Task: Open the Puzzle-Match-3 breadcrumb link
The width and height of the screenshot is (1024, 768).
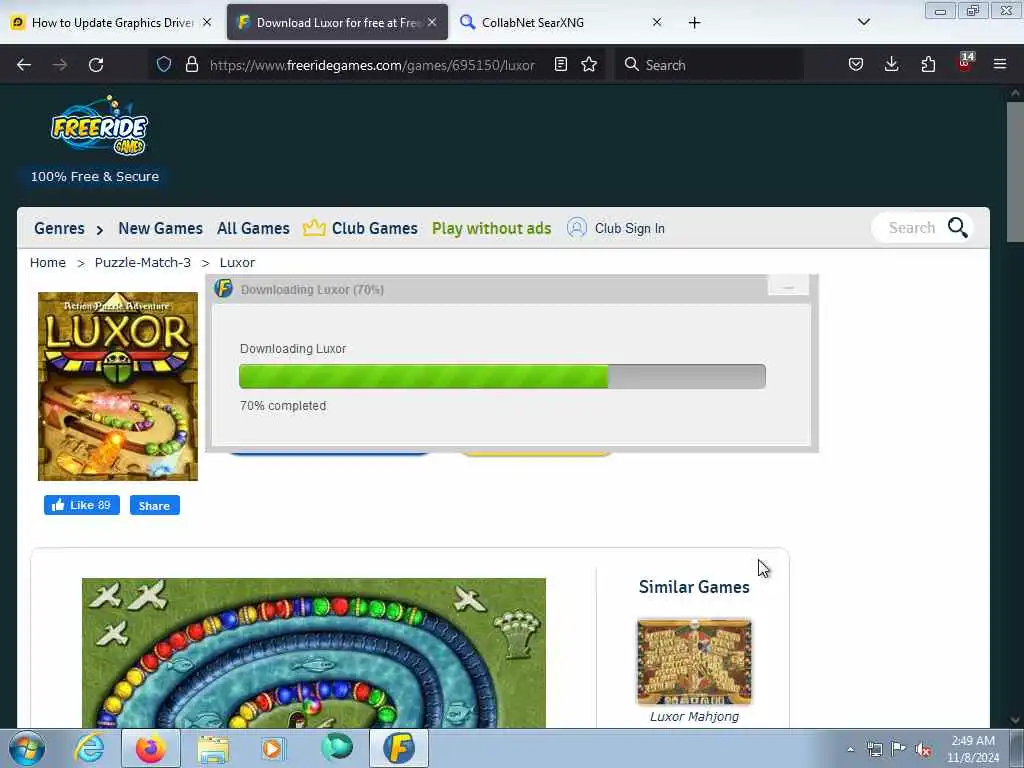Action: [143, 263]
